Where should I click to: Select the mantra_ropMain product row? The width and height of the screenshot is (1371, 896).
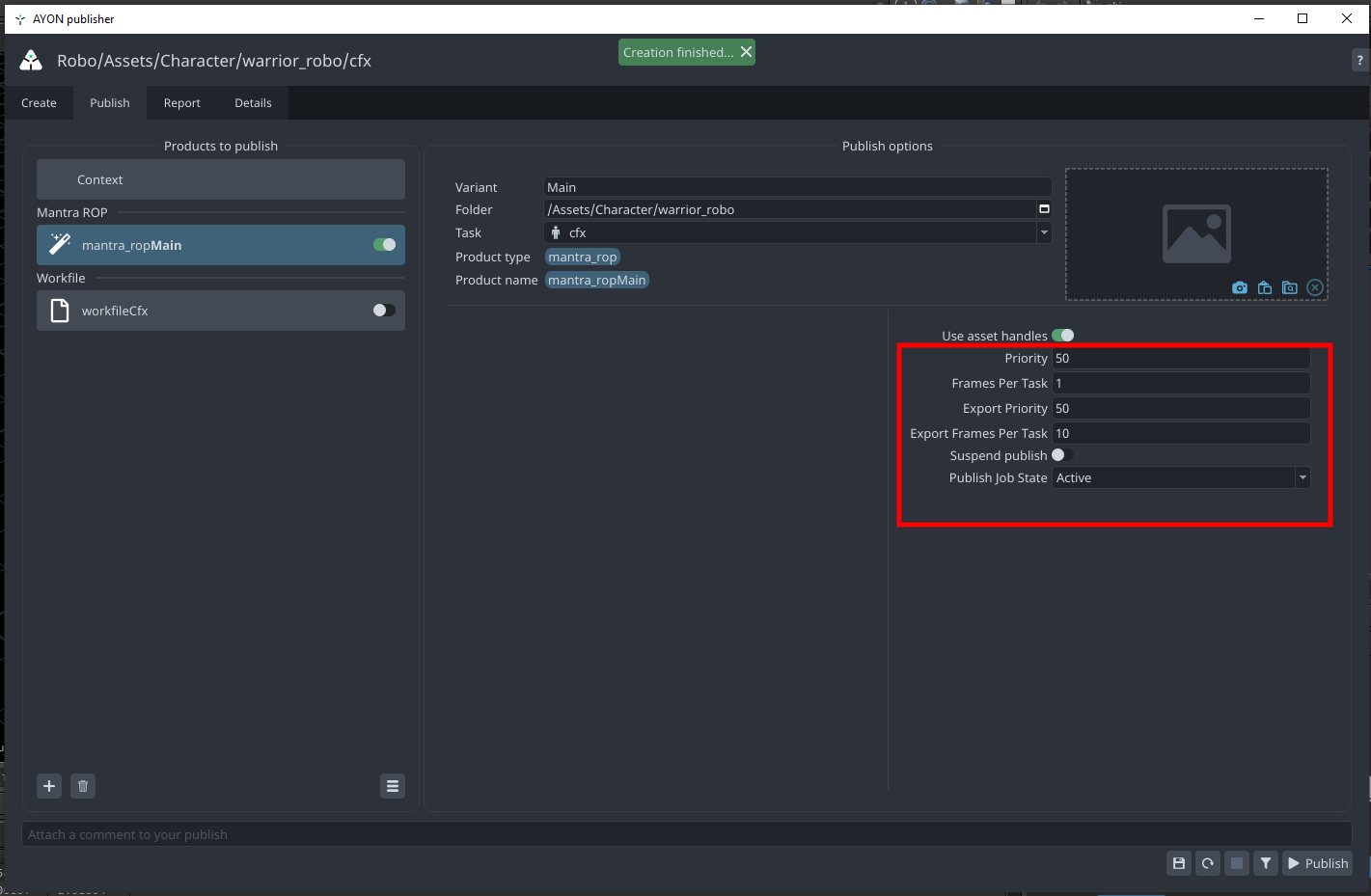point(221,245)
